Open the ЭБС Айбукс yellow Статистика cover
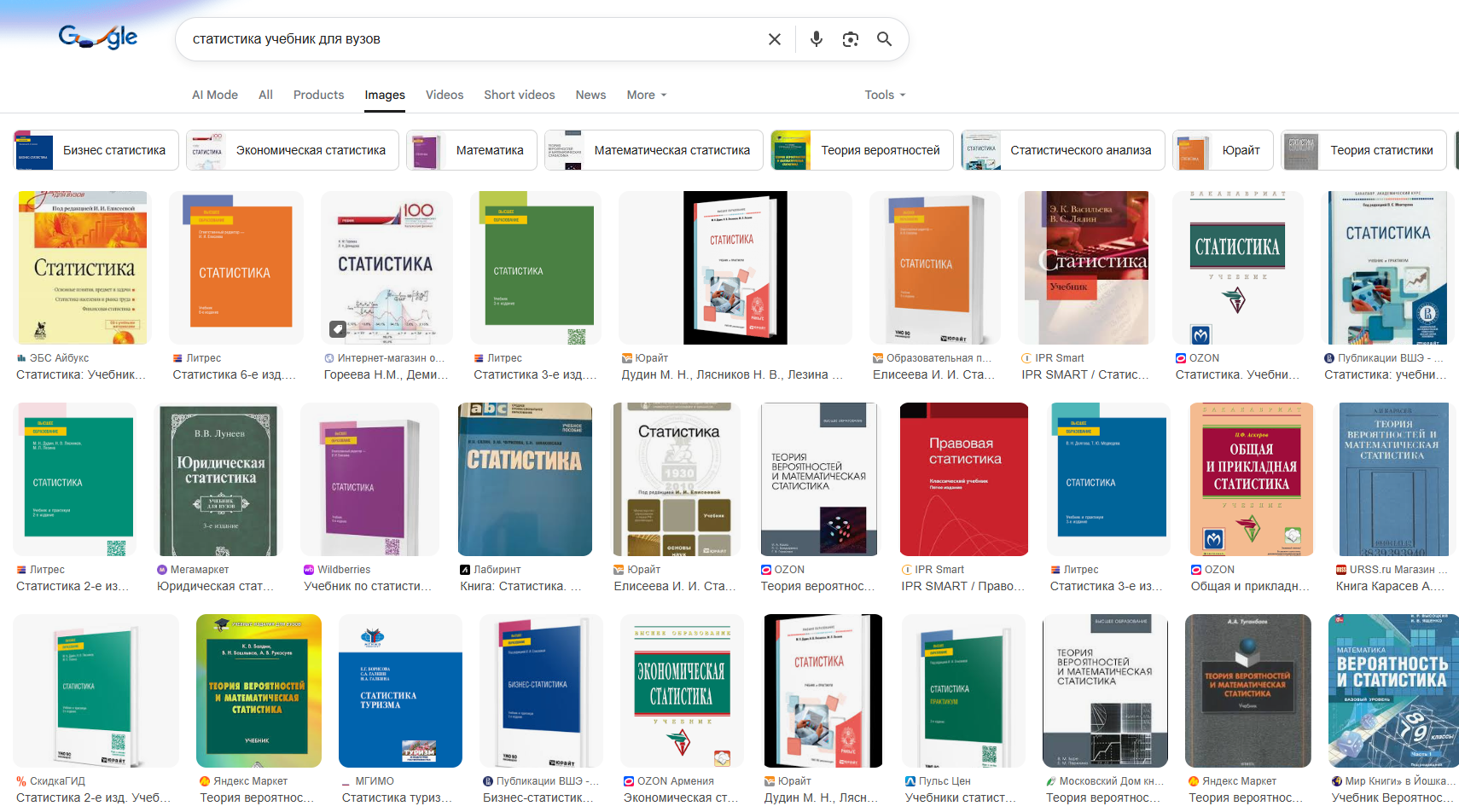Screen dimensions: 1459x812 pyautogui.click(x=83, y=268)
